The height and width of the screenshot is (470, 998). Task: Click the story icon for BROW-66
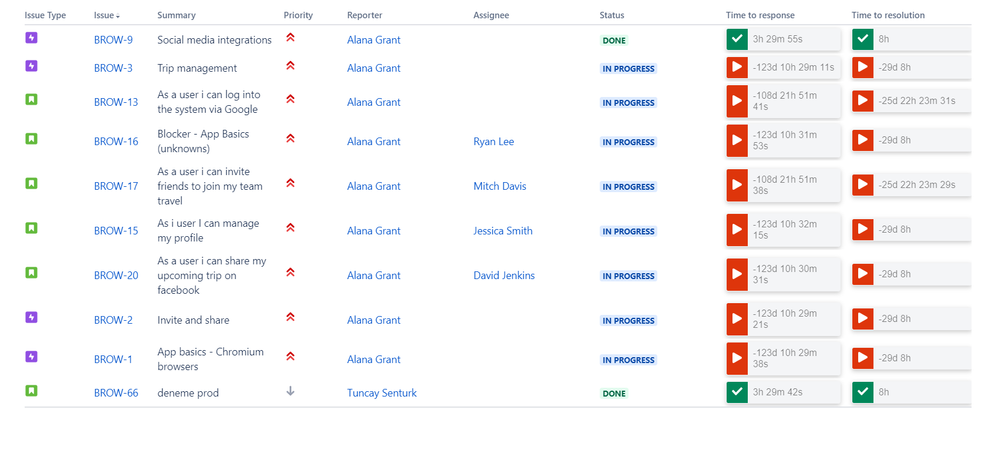(x=31, y=390)
